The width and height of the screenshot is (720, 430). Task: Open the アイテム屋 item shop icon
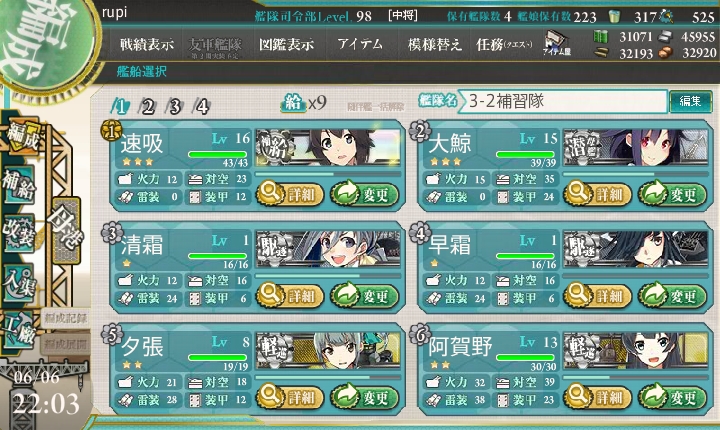click(556, 43)
